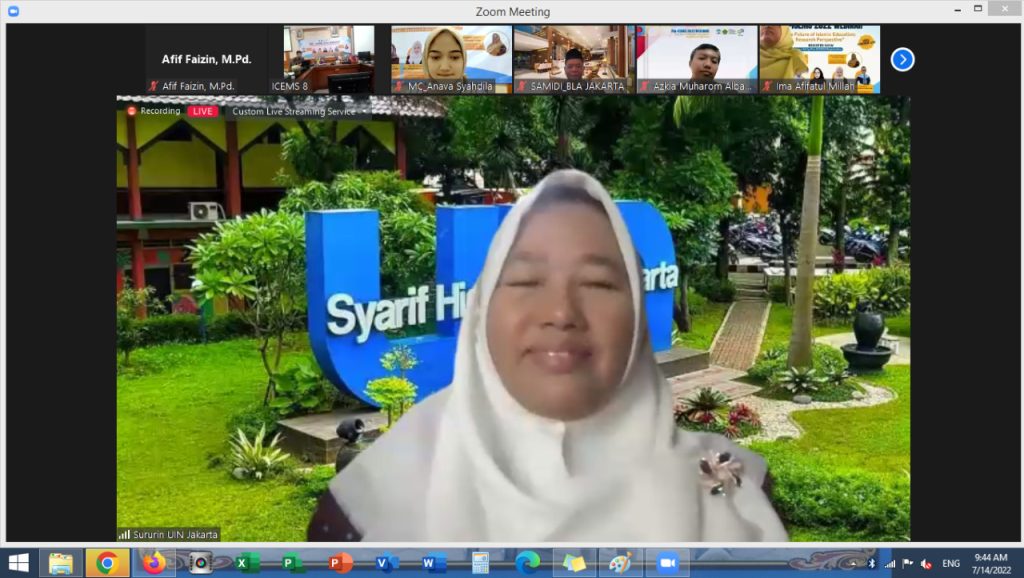Open Word from the taskbar
Image resolution: width=1024 pixels, height=578 pixels.
click(433, 563)
